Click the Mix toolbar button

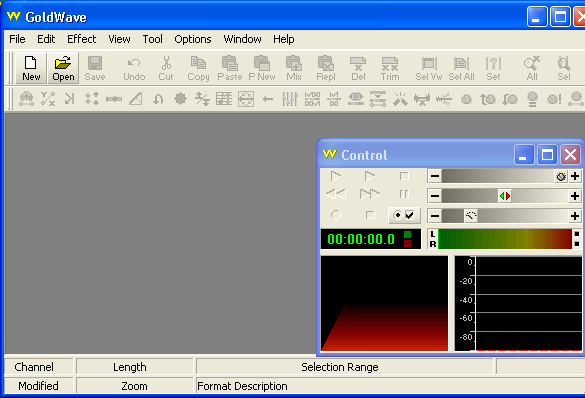(x=294, y=68)
